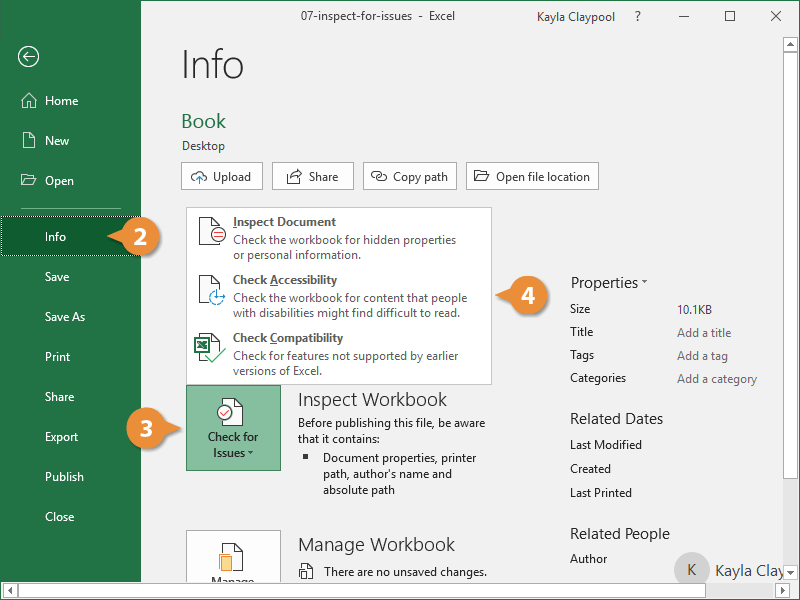Expand the Properties dropdown arrow
Screen dimensions: 800x600
[645, 283]
